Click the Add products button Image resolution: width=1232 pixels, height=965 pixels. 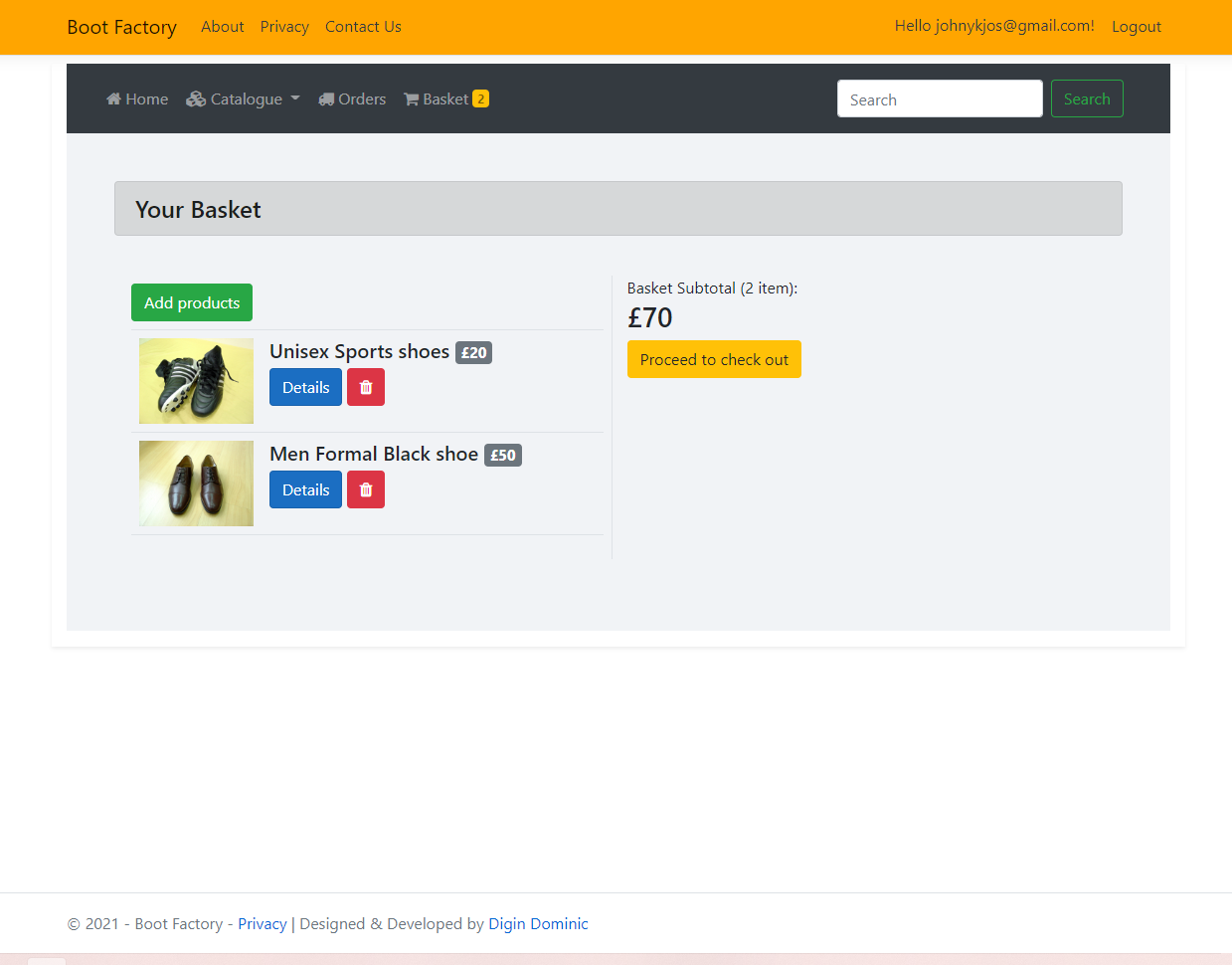(191, 302)
